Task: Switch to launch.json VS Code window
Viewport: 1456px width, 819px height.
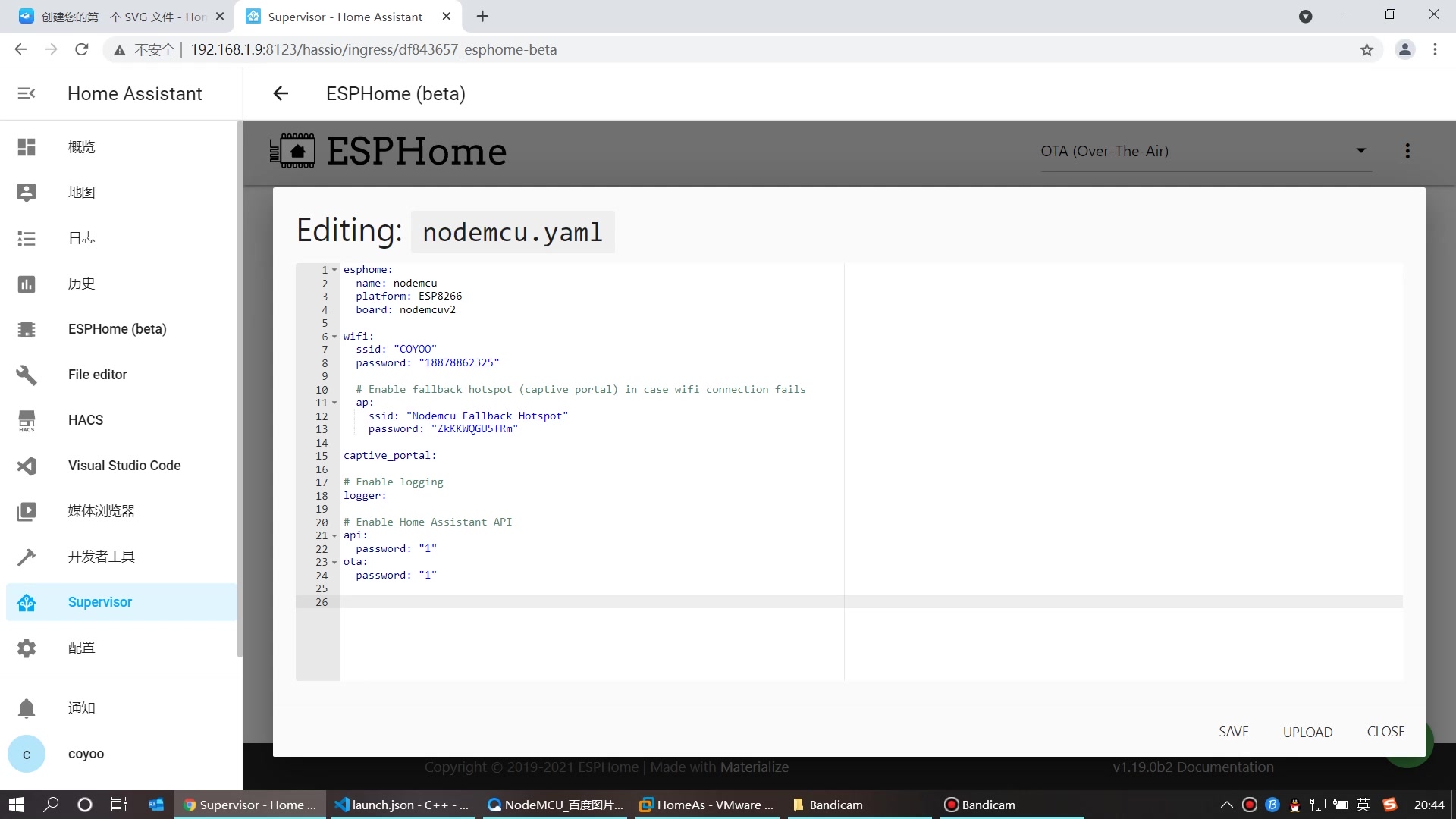Action: pos(402,805)
